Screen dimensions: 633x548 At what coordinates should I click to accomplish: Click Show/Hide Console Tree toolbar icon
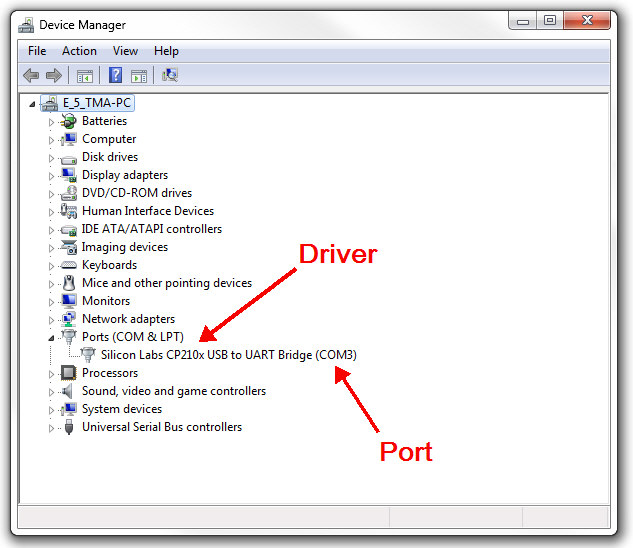click(x=85, y=76)
